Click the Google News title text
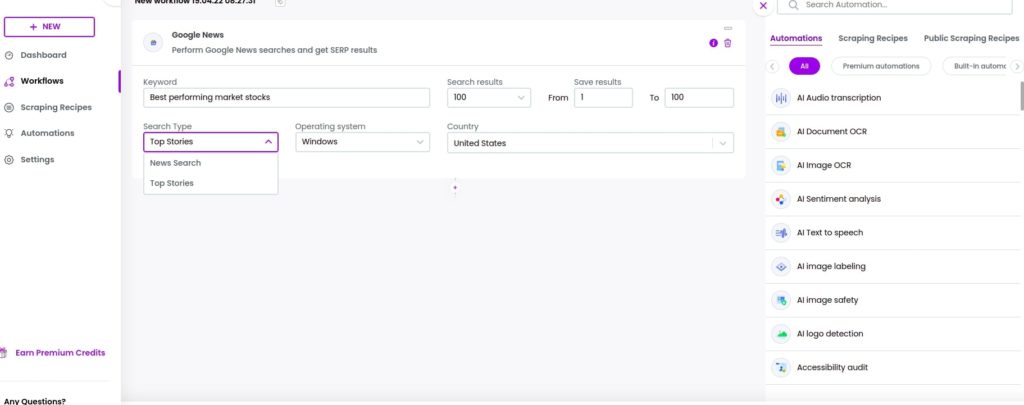The width and height of the screenshot is (1024, 405). click(198, 35)
